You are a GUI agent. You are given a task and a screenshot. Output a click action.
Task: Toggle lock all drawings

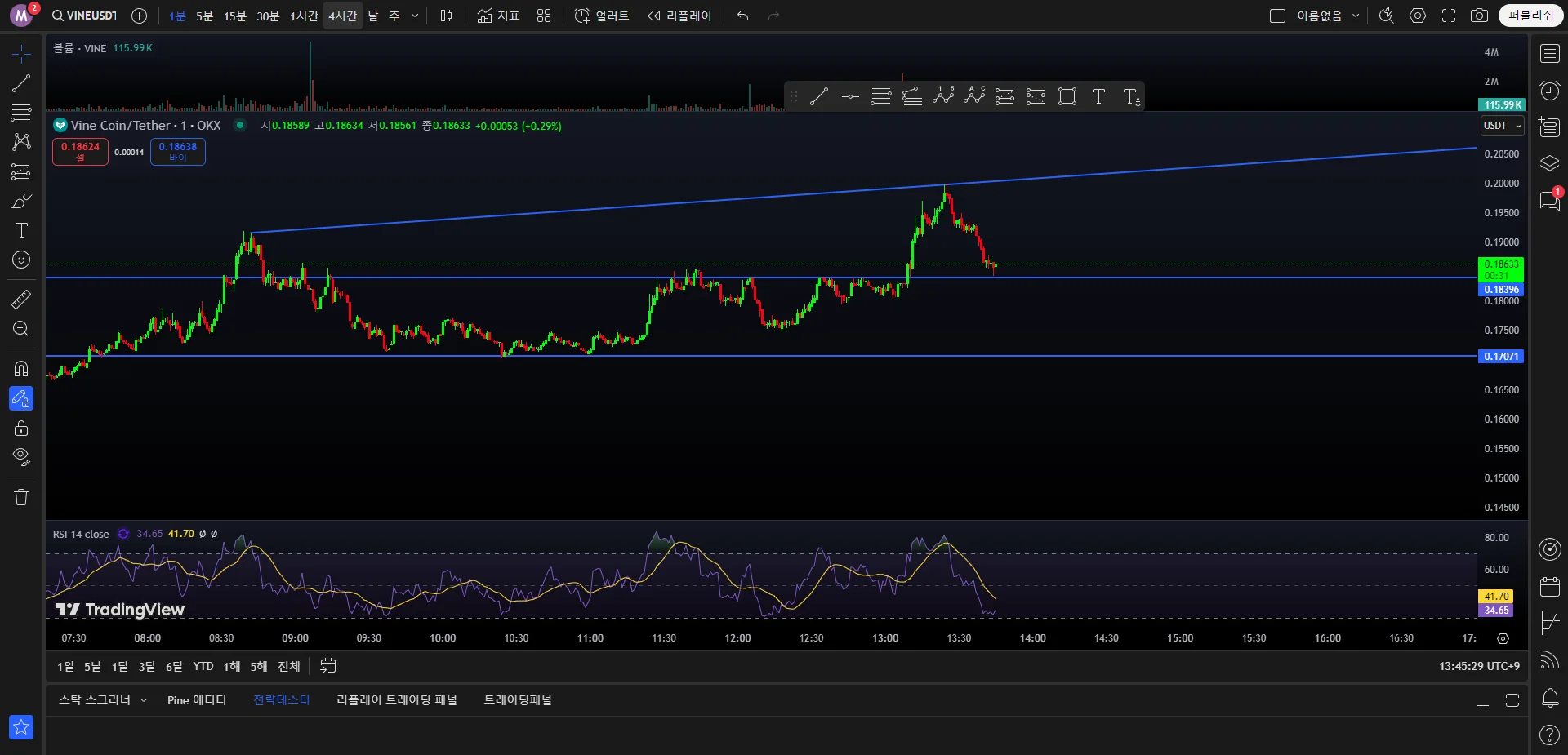(21, 429)
